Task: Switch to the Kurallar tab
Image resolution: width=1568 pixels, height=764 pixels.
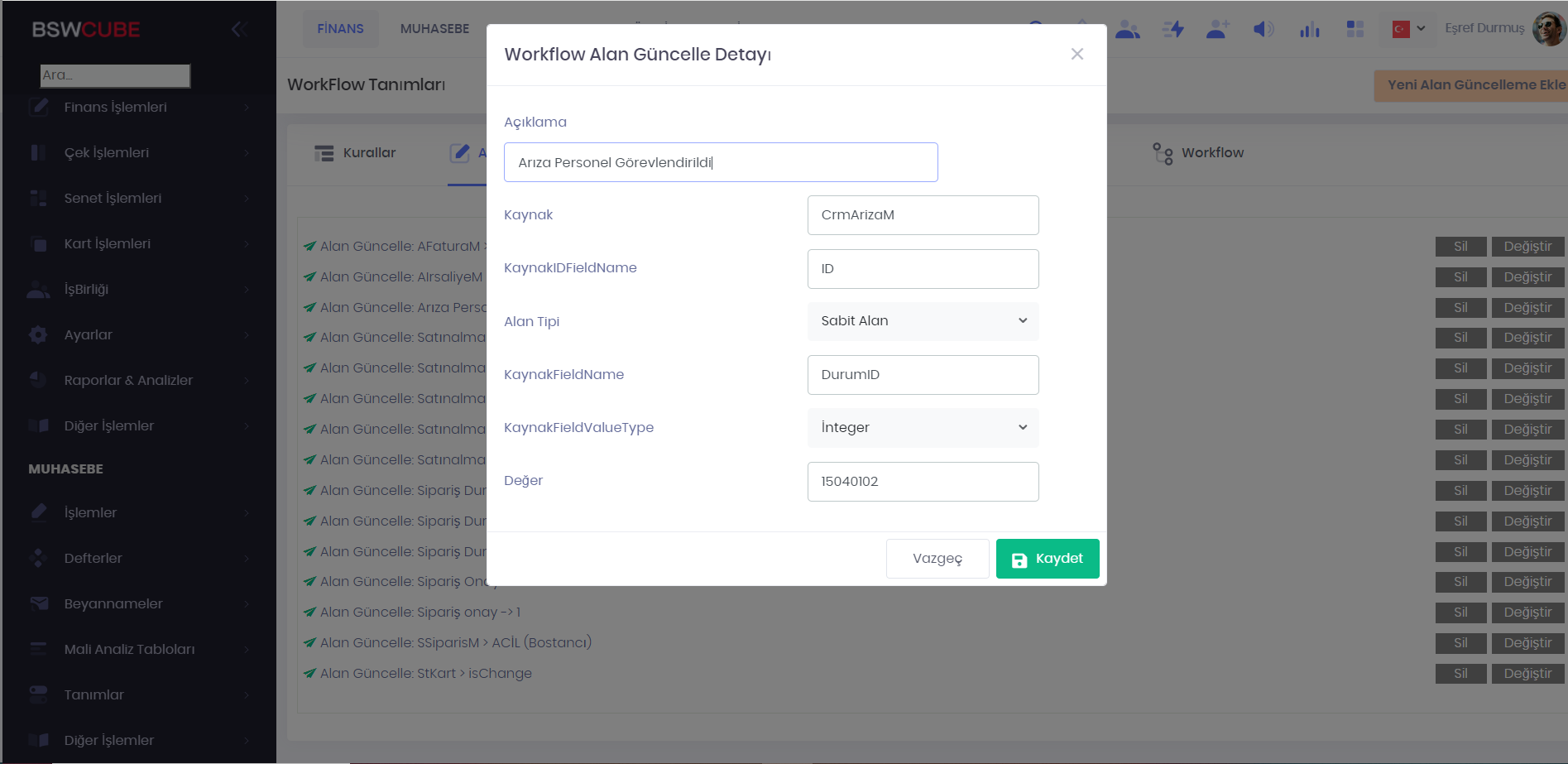Action: coord(356,153)
